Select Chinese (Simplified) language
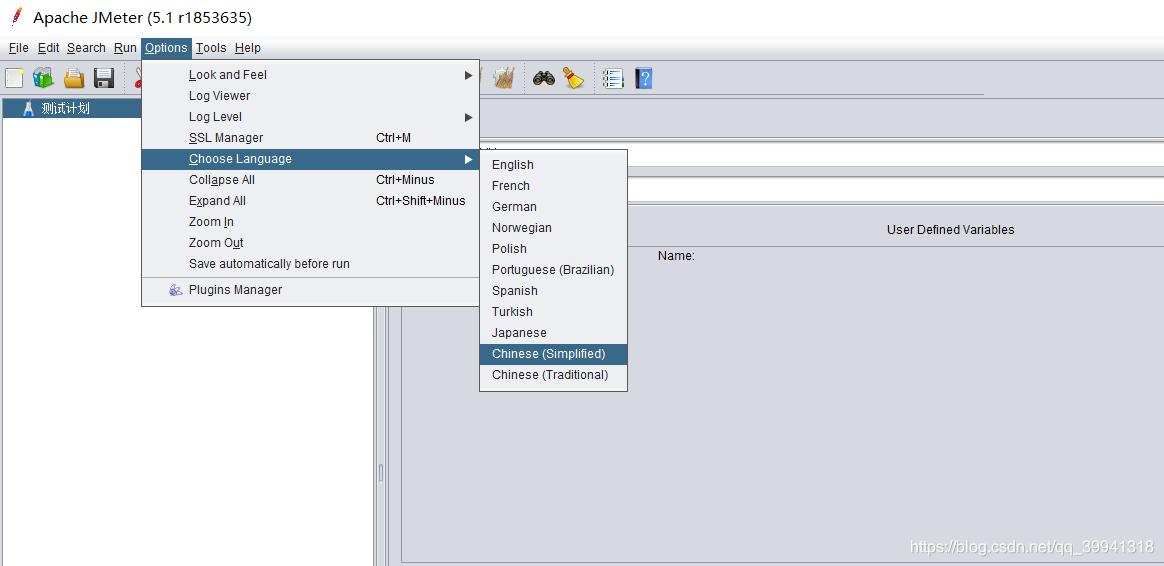 coord(554,354)
